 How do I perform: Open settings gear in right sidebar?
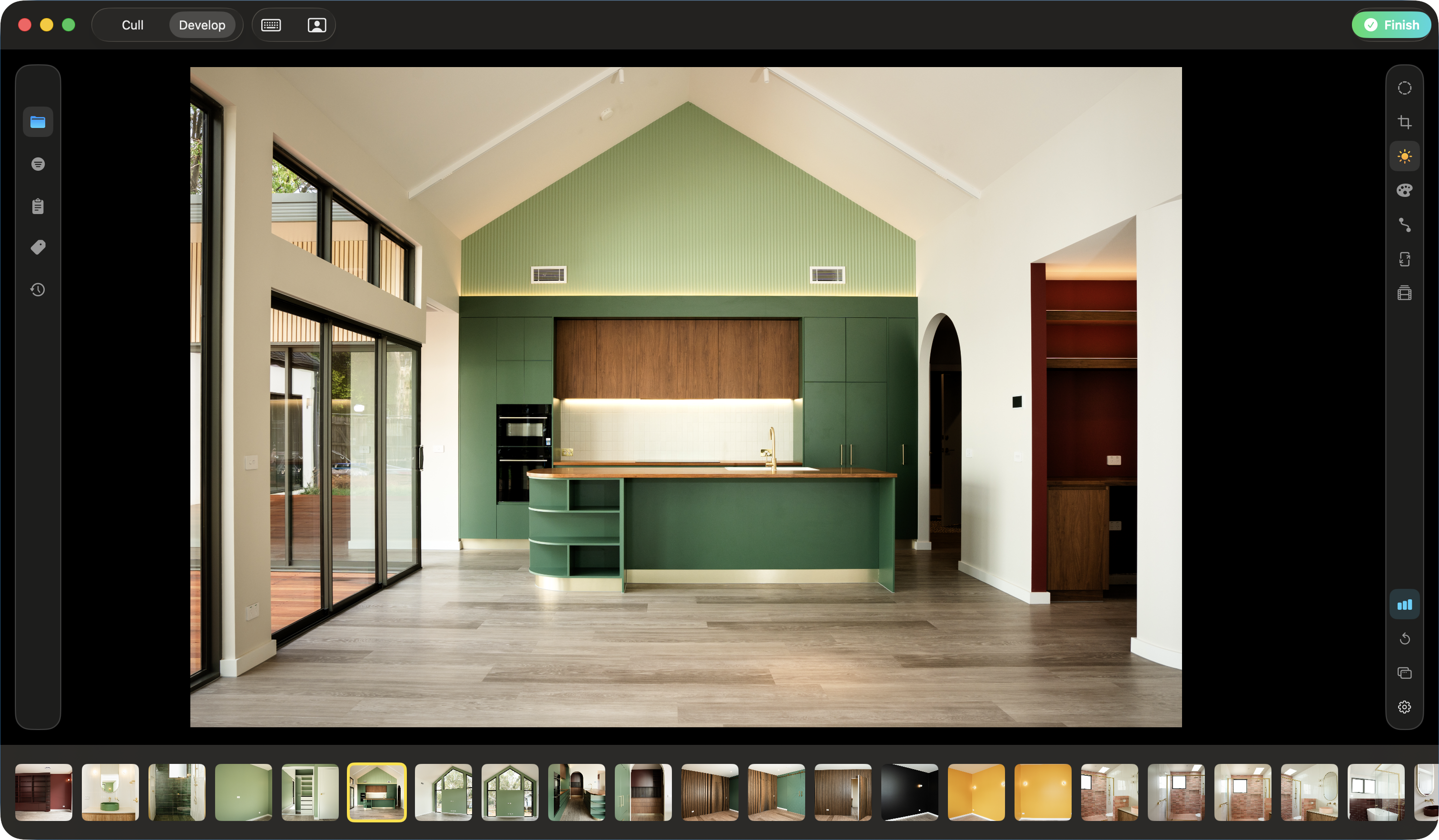tap(1404, 707)
